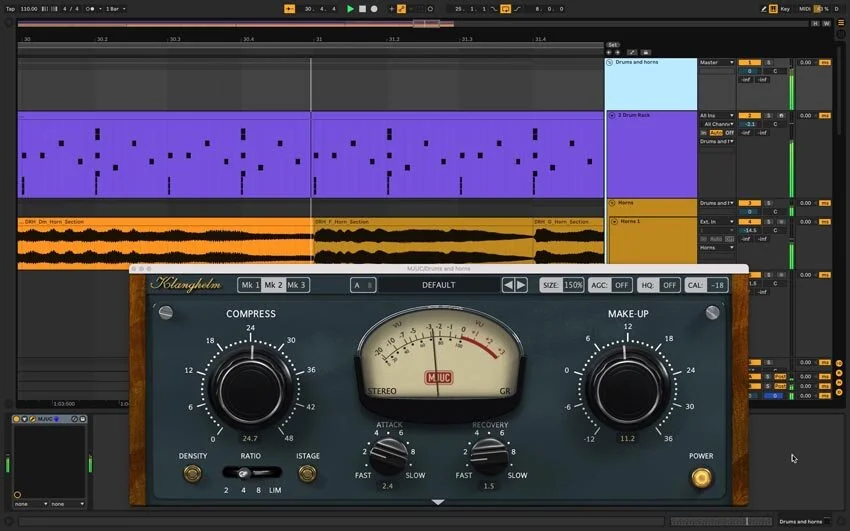Open the All Channels input dropdown
The width and height of the screenshot is (850, 531).
716,124
